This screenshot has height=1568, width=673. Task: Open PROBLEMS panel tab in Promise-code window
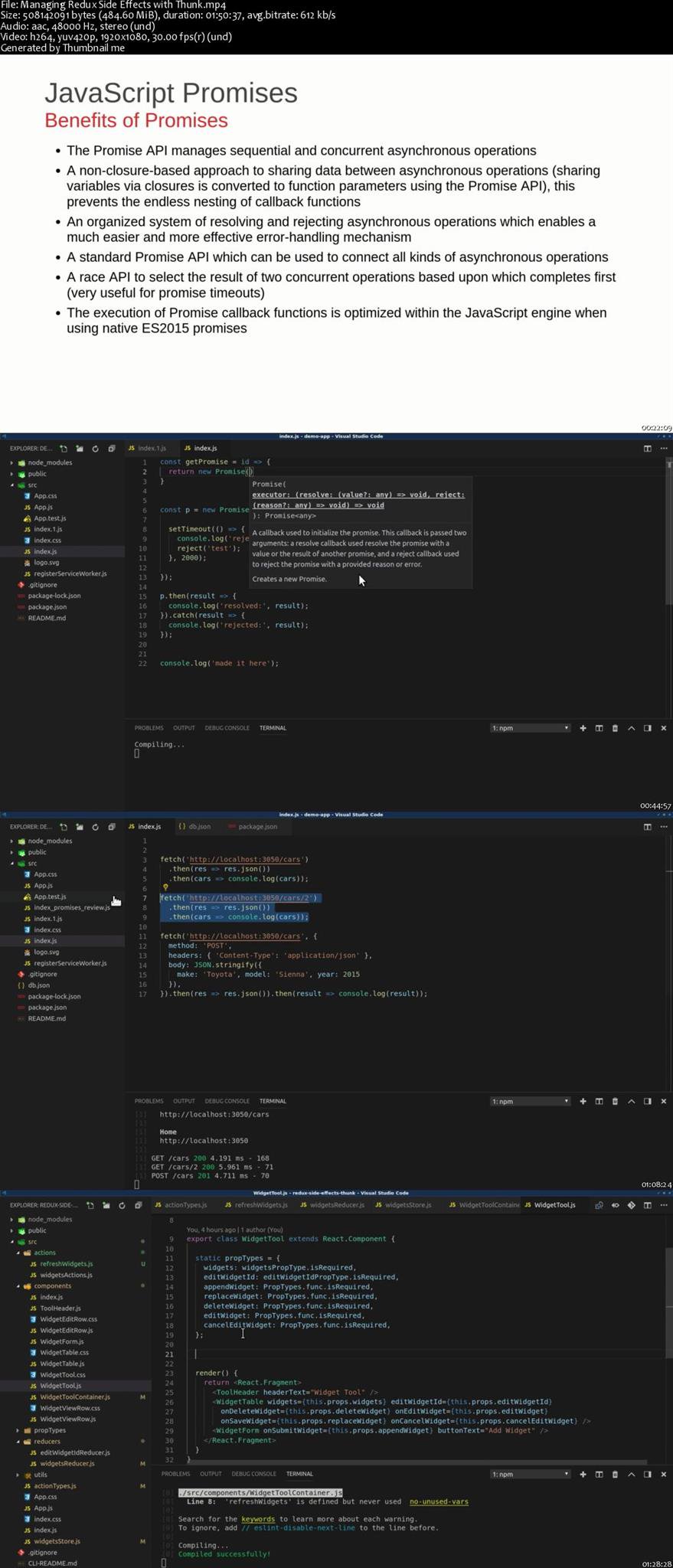click(149, 728)
